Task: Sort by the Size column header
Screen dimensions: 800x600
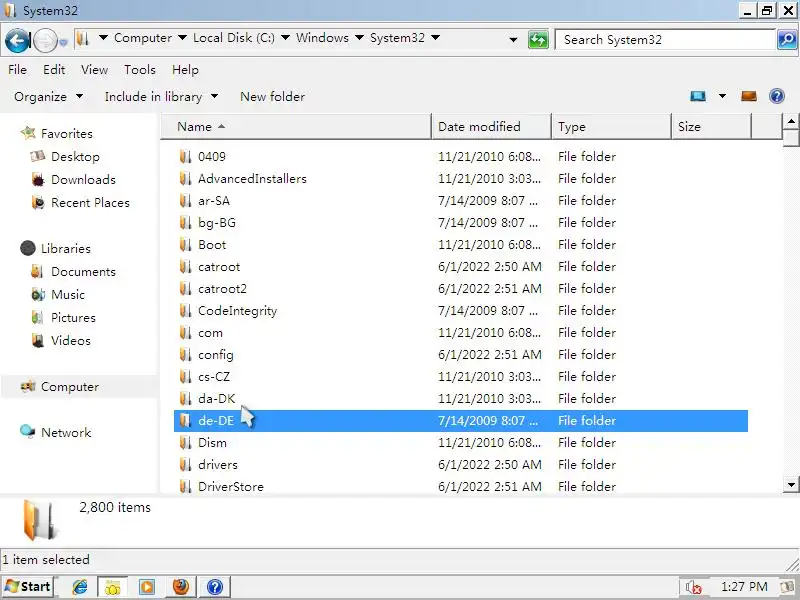Action: (x=711, y=127)
